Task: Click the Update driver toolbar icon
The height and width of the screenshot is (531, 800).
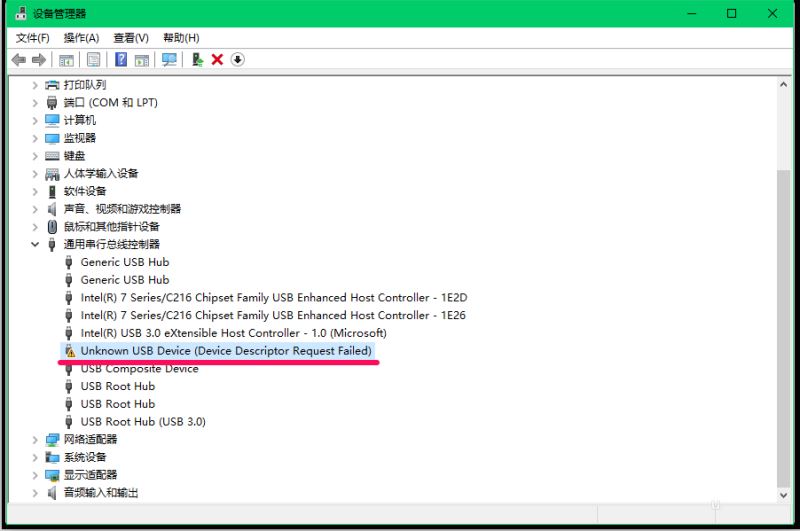Action: (x=198, y=60)
